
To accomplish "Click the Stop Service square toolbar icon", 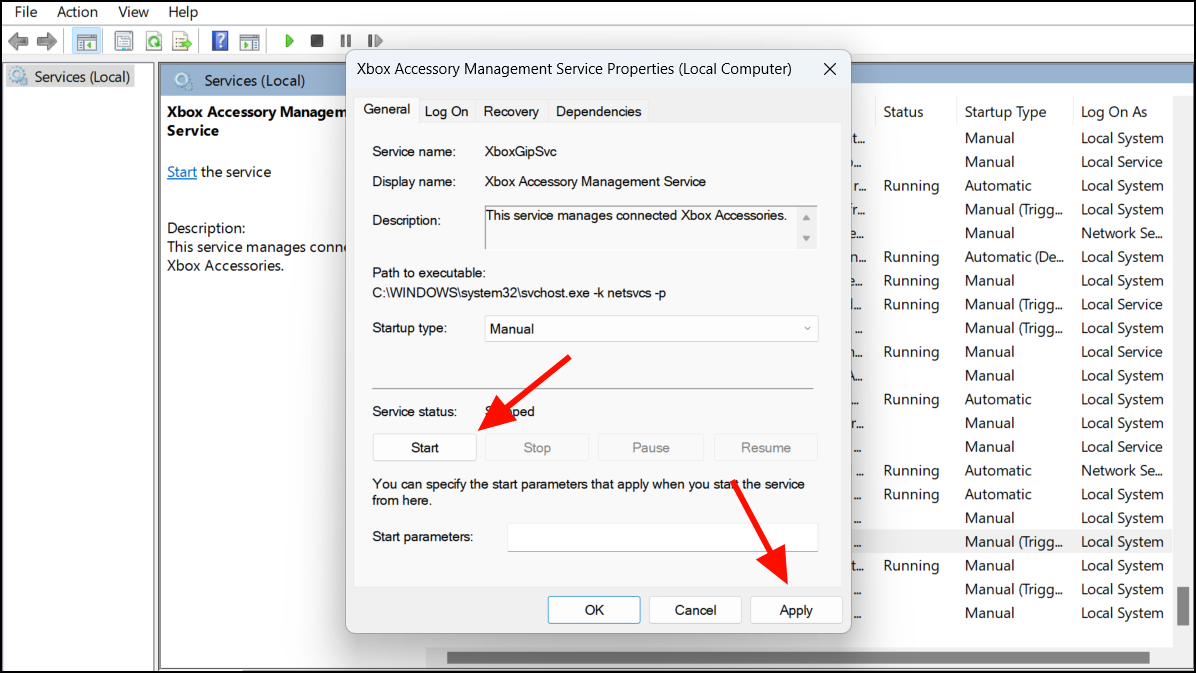I will pos(317,40).
